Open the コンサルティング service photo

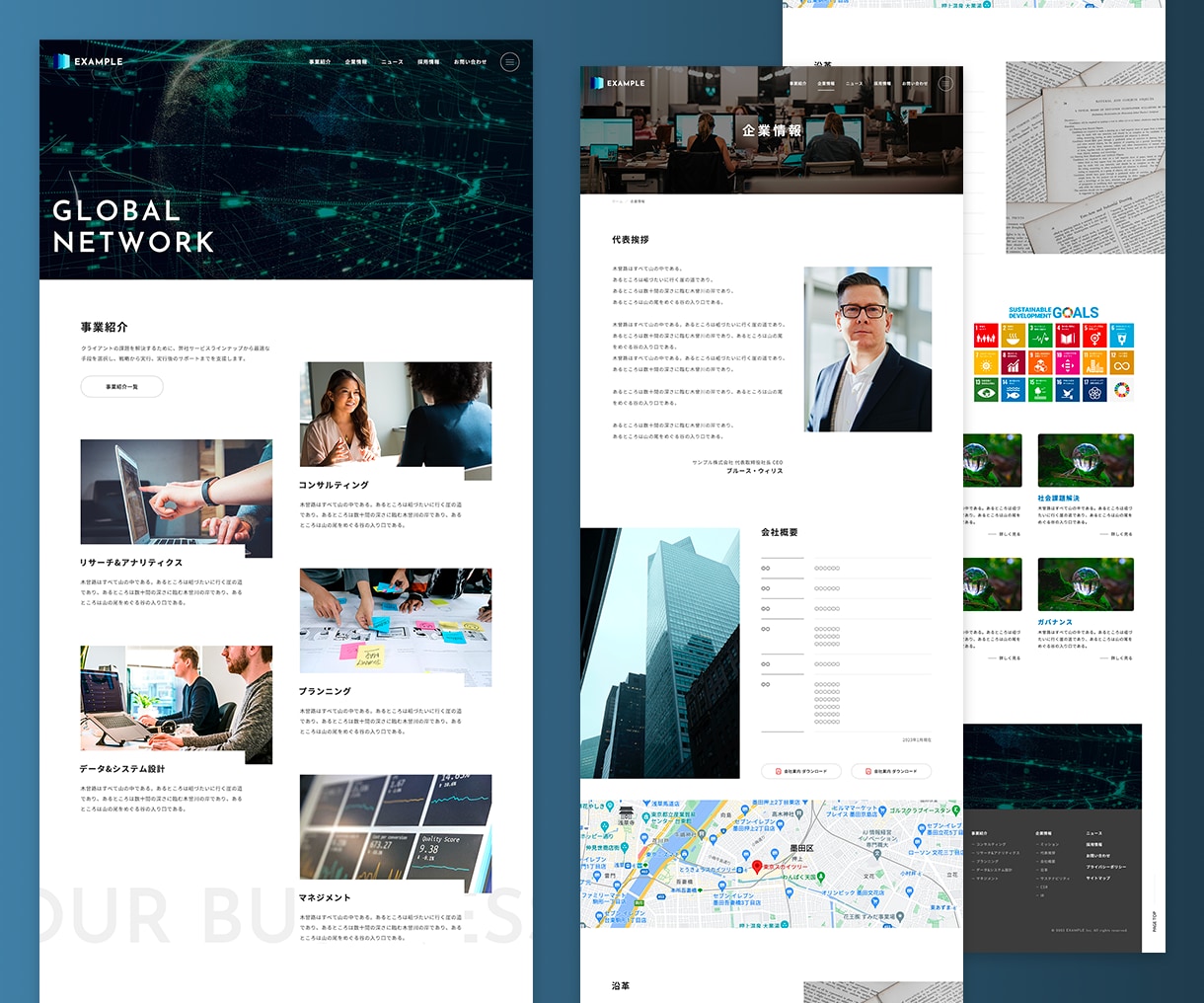(x=396, y=421)
